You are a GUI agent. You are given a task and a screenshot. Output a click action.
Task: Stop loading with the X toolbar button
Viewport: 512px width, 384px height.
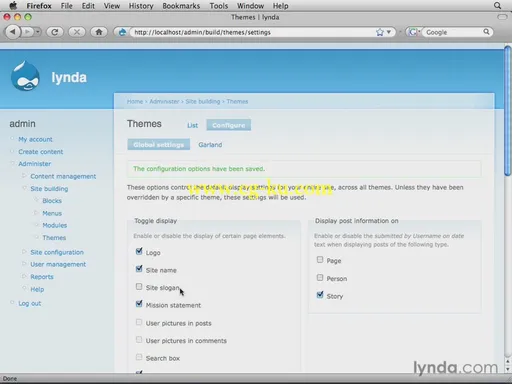(x=77, y=32)
